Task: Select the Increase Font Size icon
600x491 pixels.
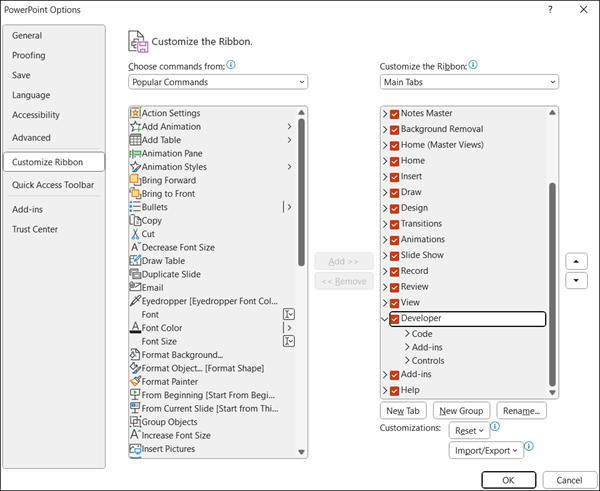Action: point(135,435)
